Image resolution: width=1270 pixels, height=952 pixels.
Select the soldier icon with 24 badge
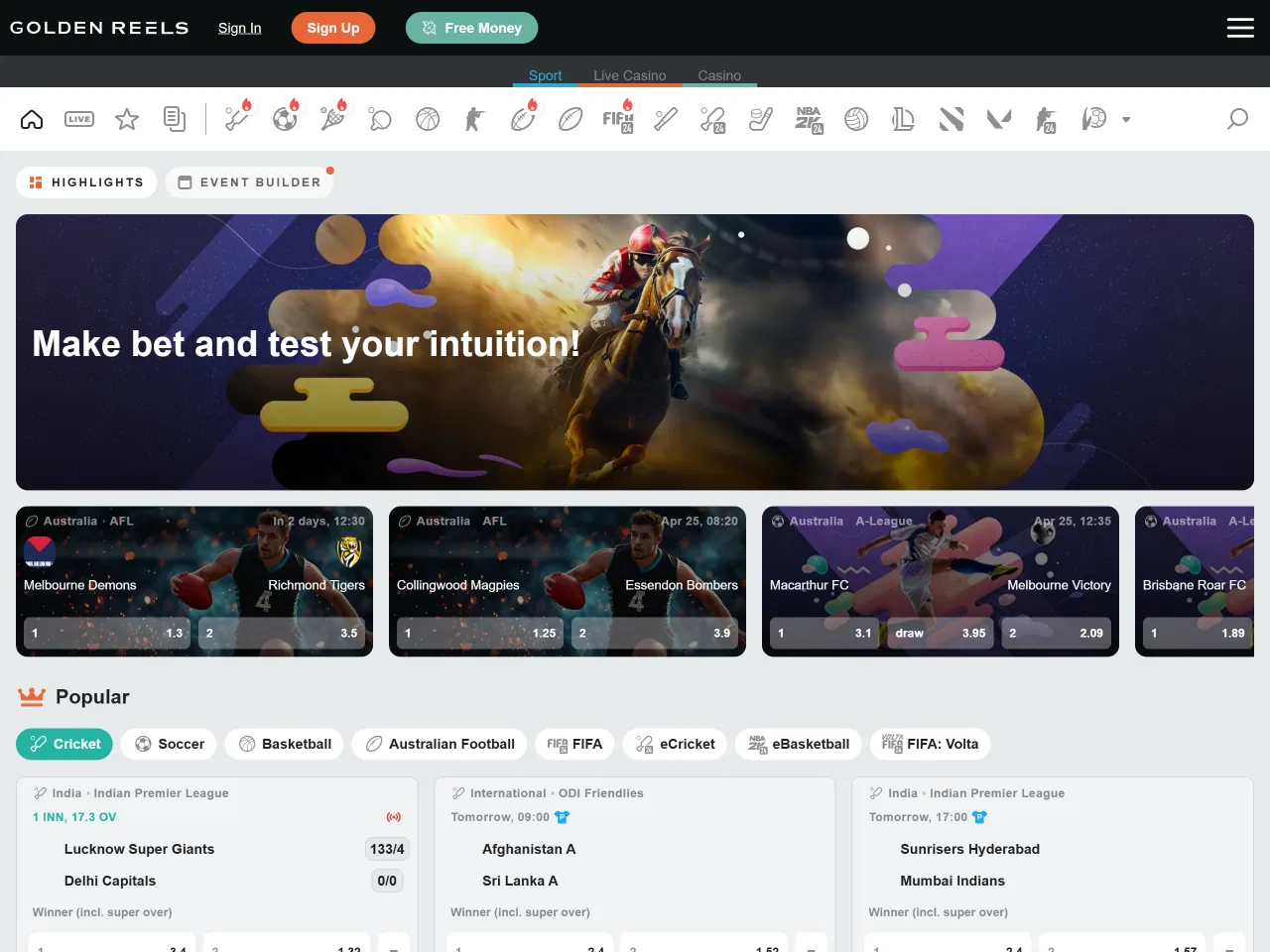[1047, 120]
